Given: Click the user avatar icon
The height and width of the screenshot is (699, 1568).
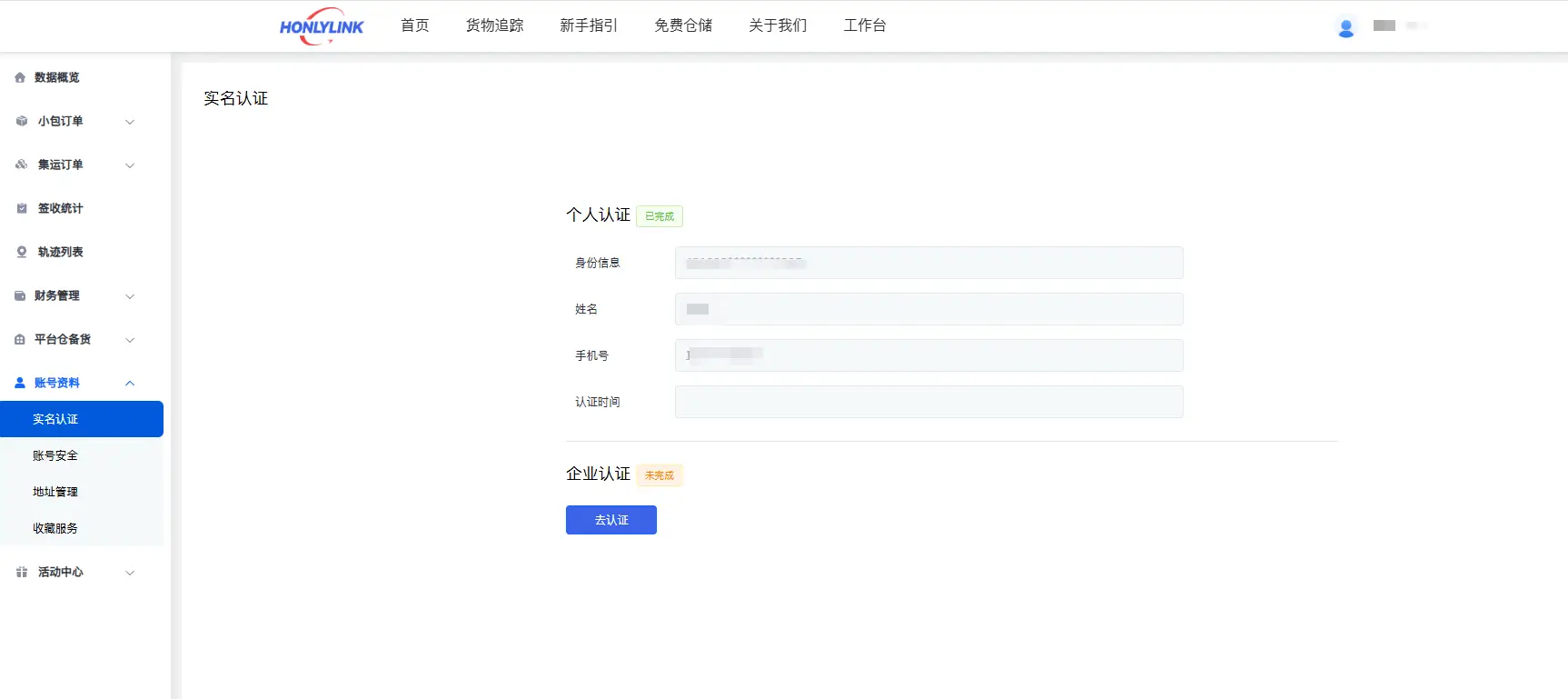Looking at the screenshot, I should [x=1345, y=27].
